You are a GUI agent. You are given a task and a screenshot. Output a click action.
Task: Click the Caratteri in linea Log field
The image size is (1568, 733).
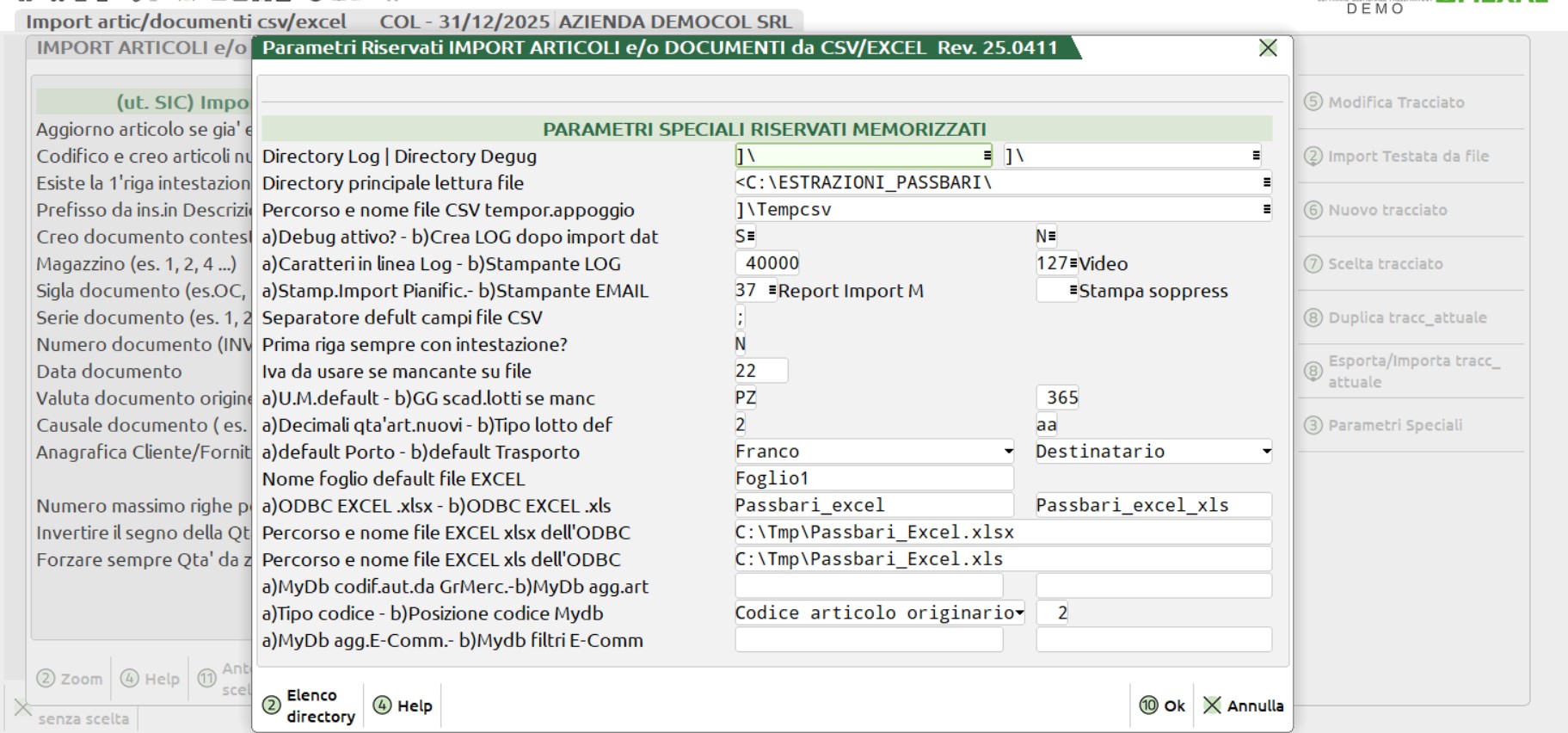point(768,263)
